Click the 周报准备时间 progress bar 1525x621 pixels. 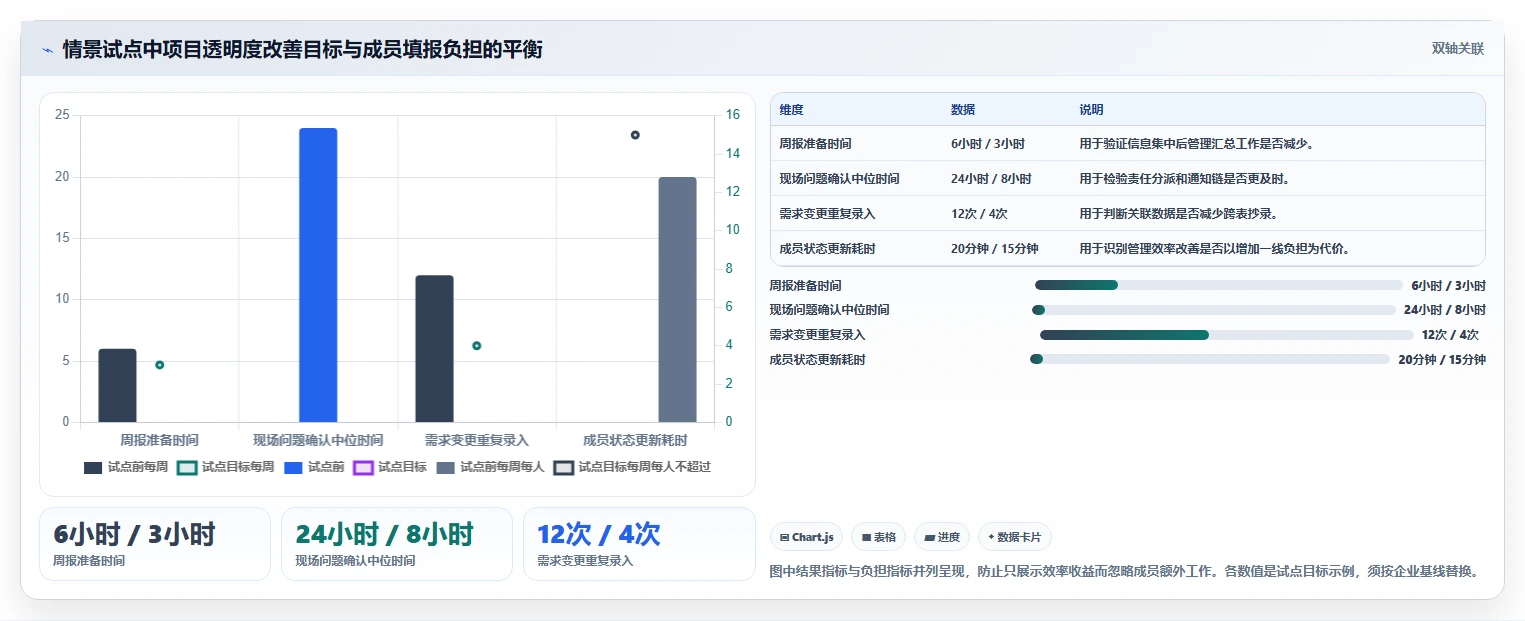pyautogui.click(x=1219, y=285)
